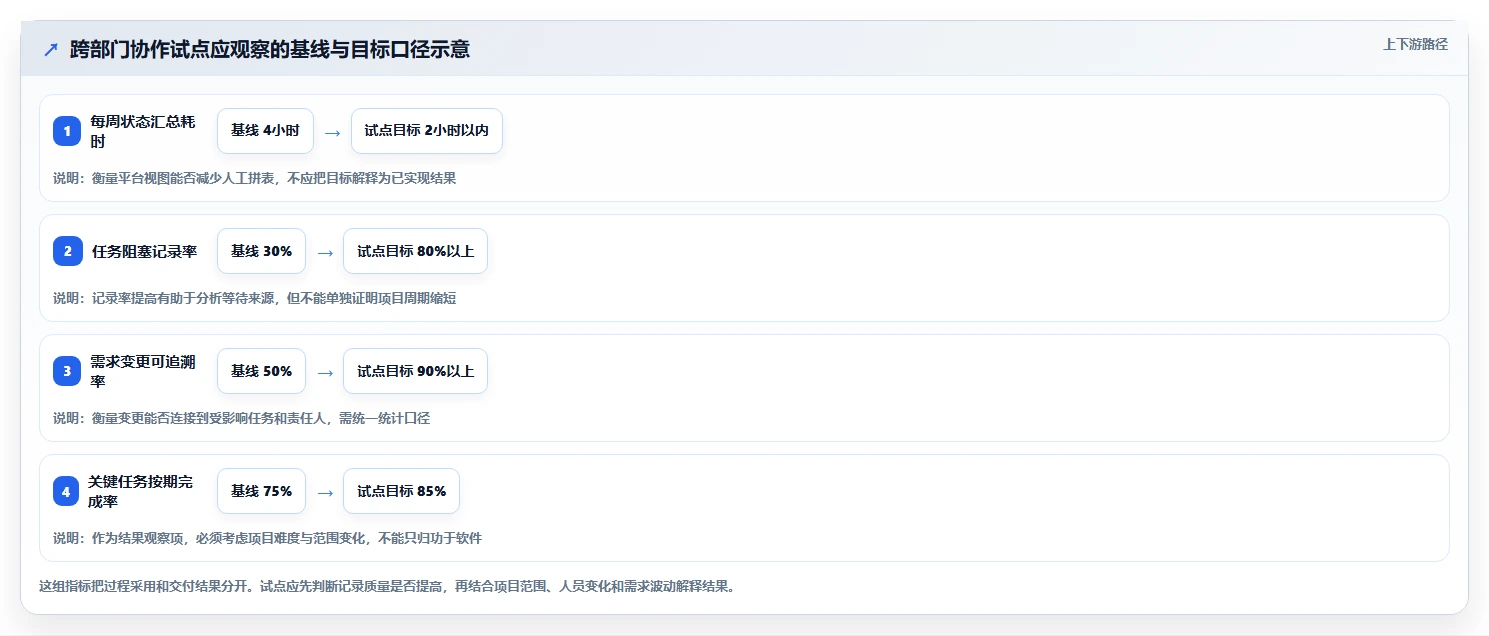Click the arrow after '基线 30%'
Image resolution: width=1489 pixels, height=636 pixels.
[x=325, y=252]
